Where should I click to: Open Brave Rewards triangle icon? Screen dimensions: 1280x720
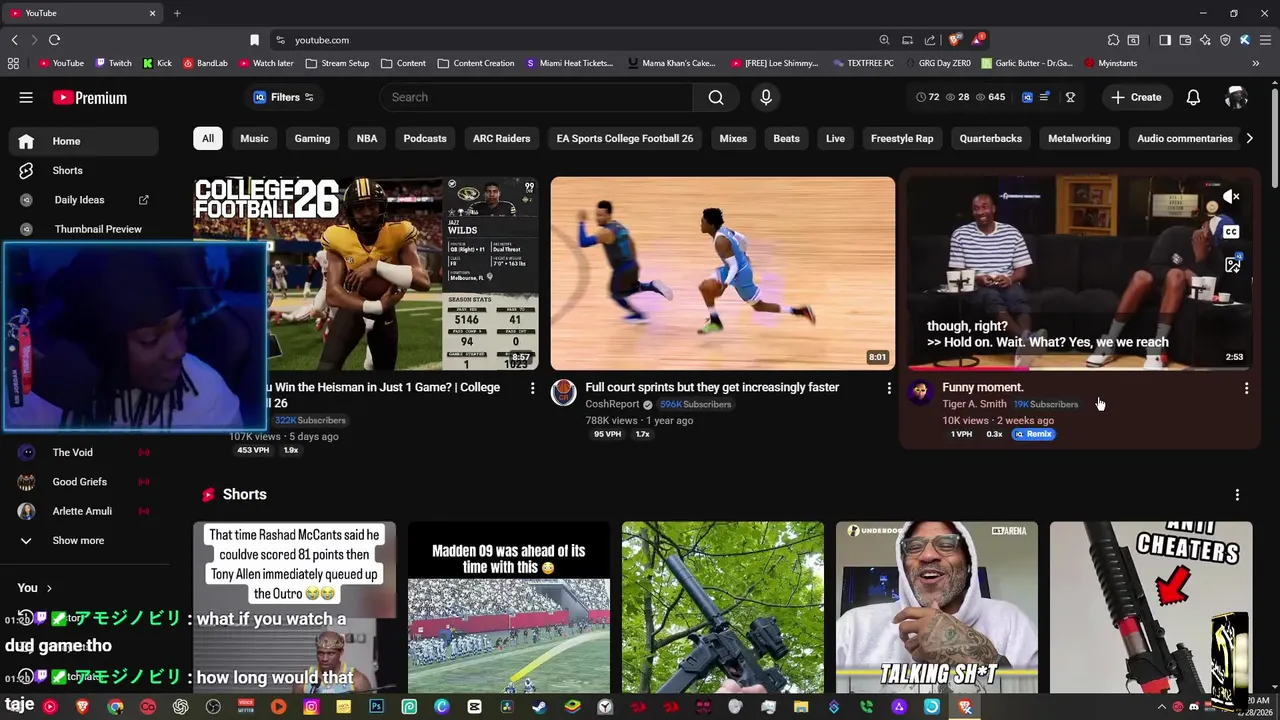click(x=977, y=40)
